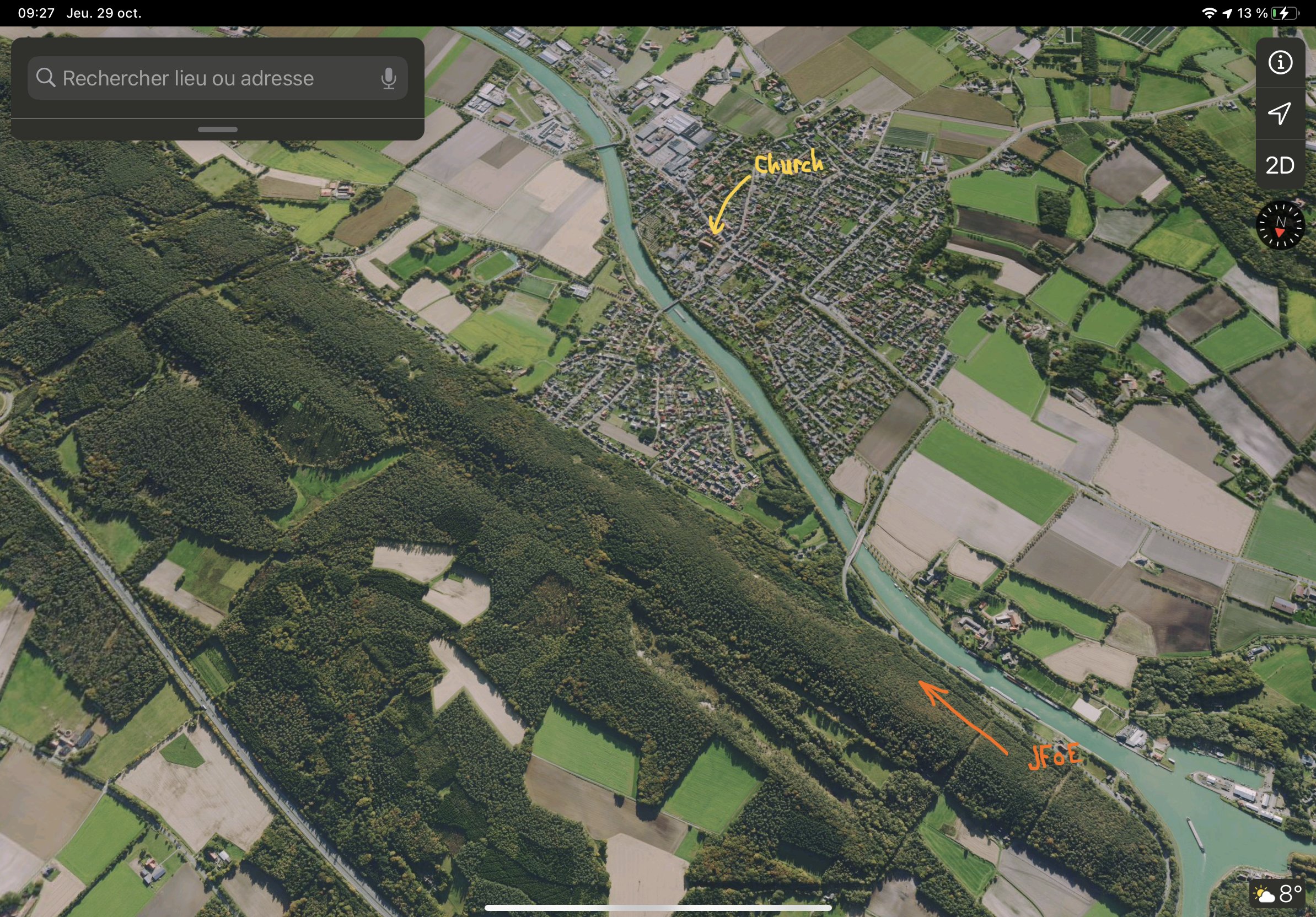Expand the search card using its grabber handle
The image size is (1316, 917).
217,130
